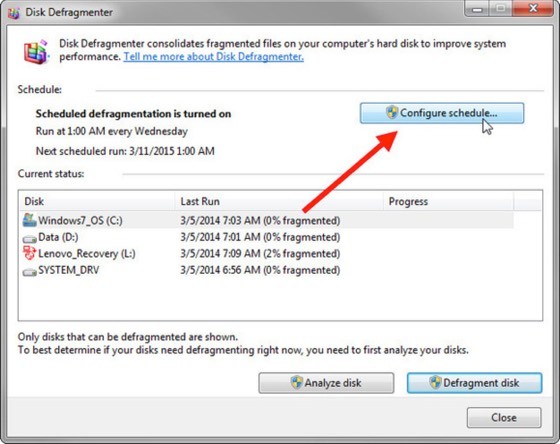Click the Scheduled defragmentation is turned on text
The height and width of the screenshot is (444, 560).
coord(133,114)
